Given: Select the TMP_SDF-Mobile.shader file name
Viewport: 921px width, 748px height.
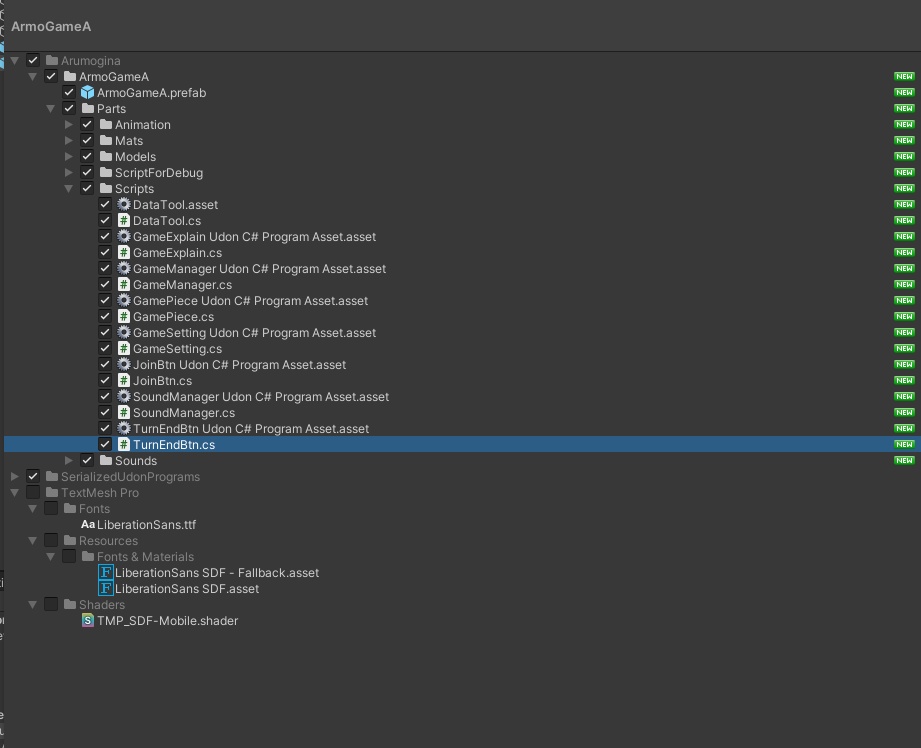Looking at the screenshot, I should tap(167, 620).
